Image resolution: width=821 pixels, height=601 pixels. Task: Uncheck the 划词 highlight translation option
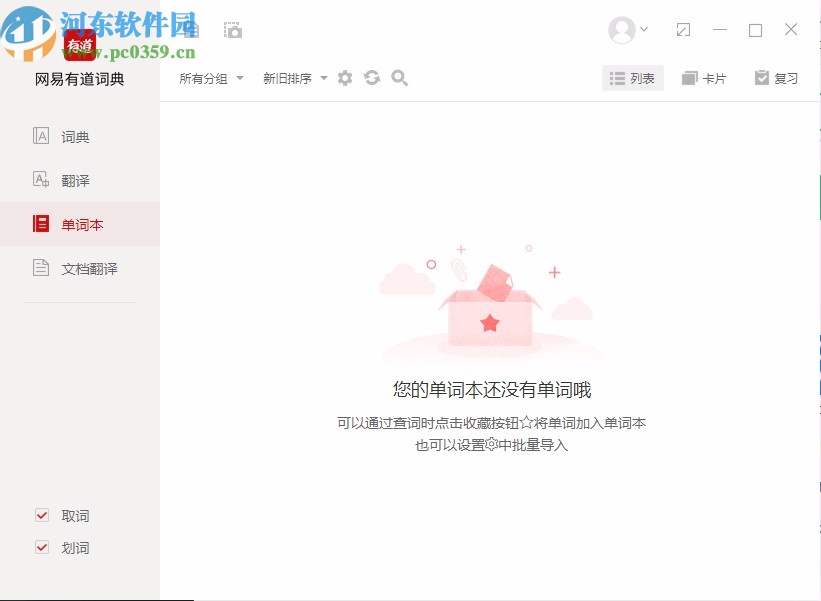coord(41,547)
